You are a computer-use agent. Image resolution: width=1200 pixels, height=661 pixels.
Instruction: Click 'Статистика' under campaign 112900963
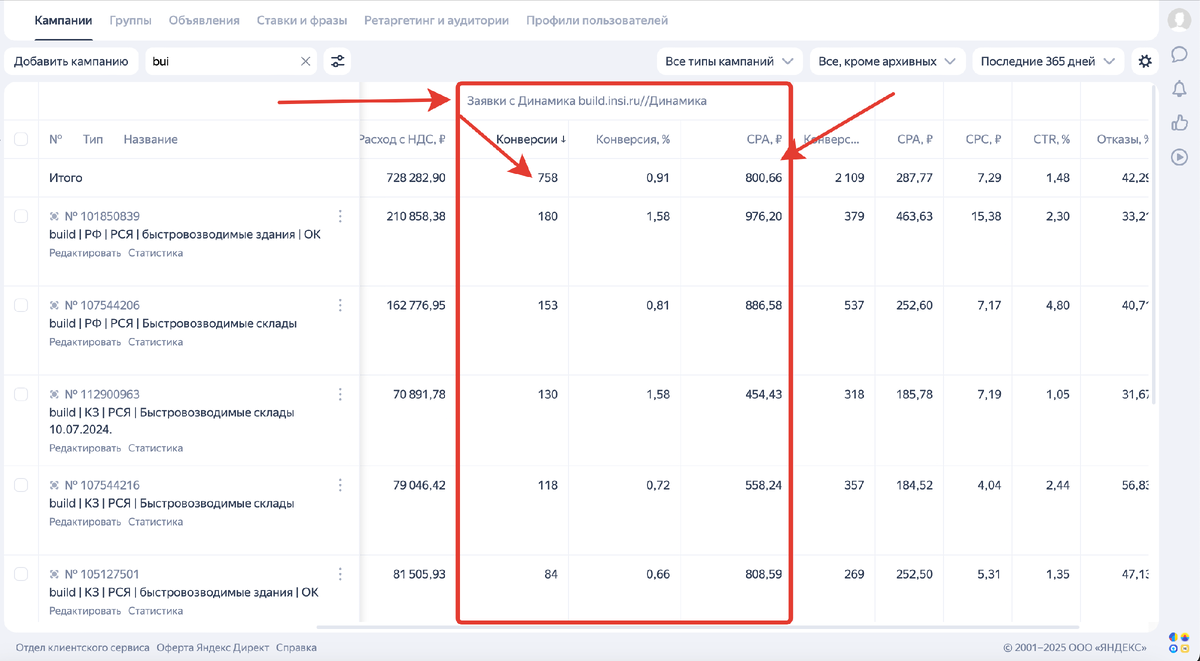coord(155,448)
